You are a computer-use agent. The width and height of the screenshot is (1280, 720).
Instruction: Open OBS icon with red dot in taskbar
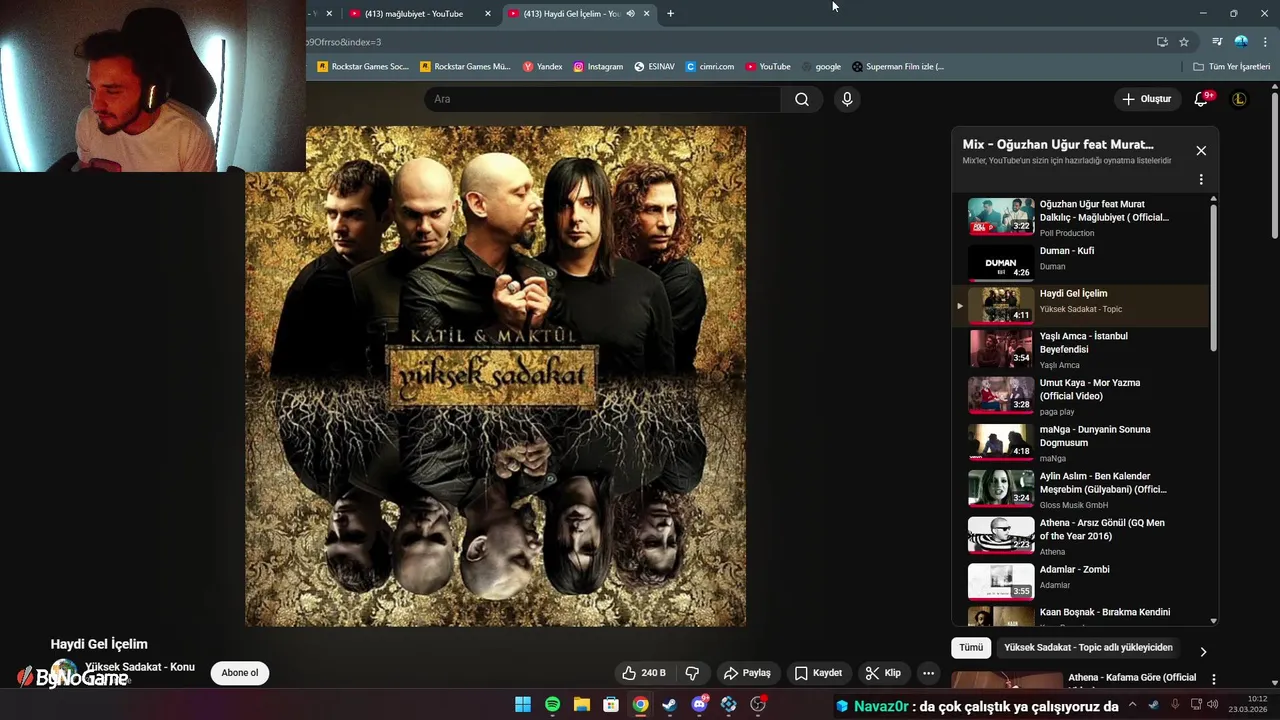758,705
